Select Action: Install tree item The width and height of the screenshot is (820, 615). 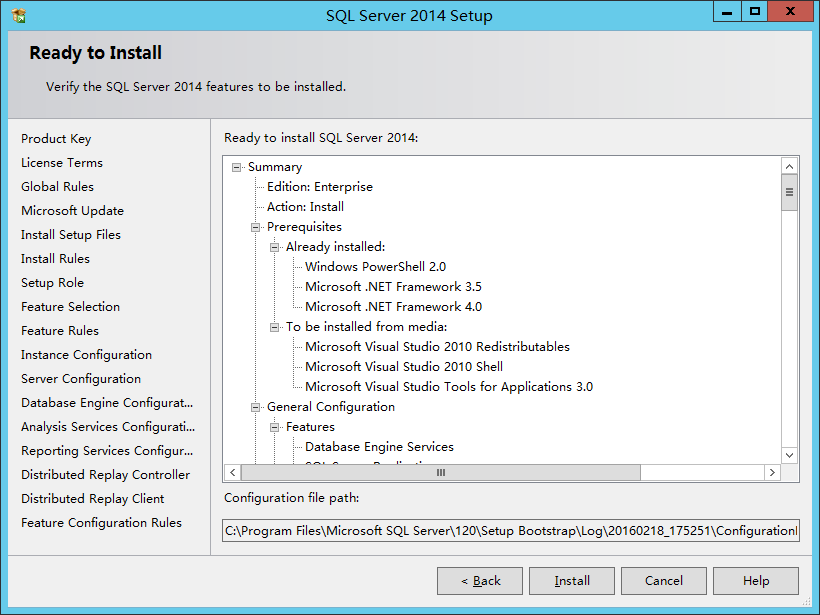click(305, 207)
